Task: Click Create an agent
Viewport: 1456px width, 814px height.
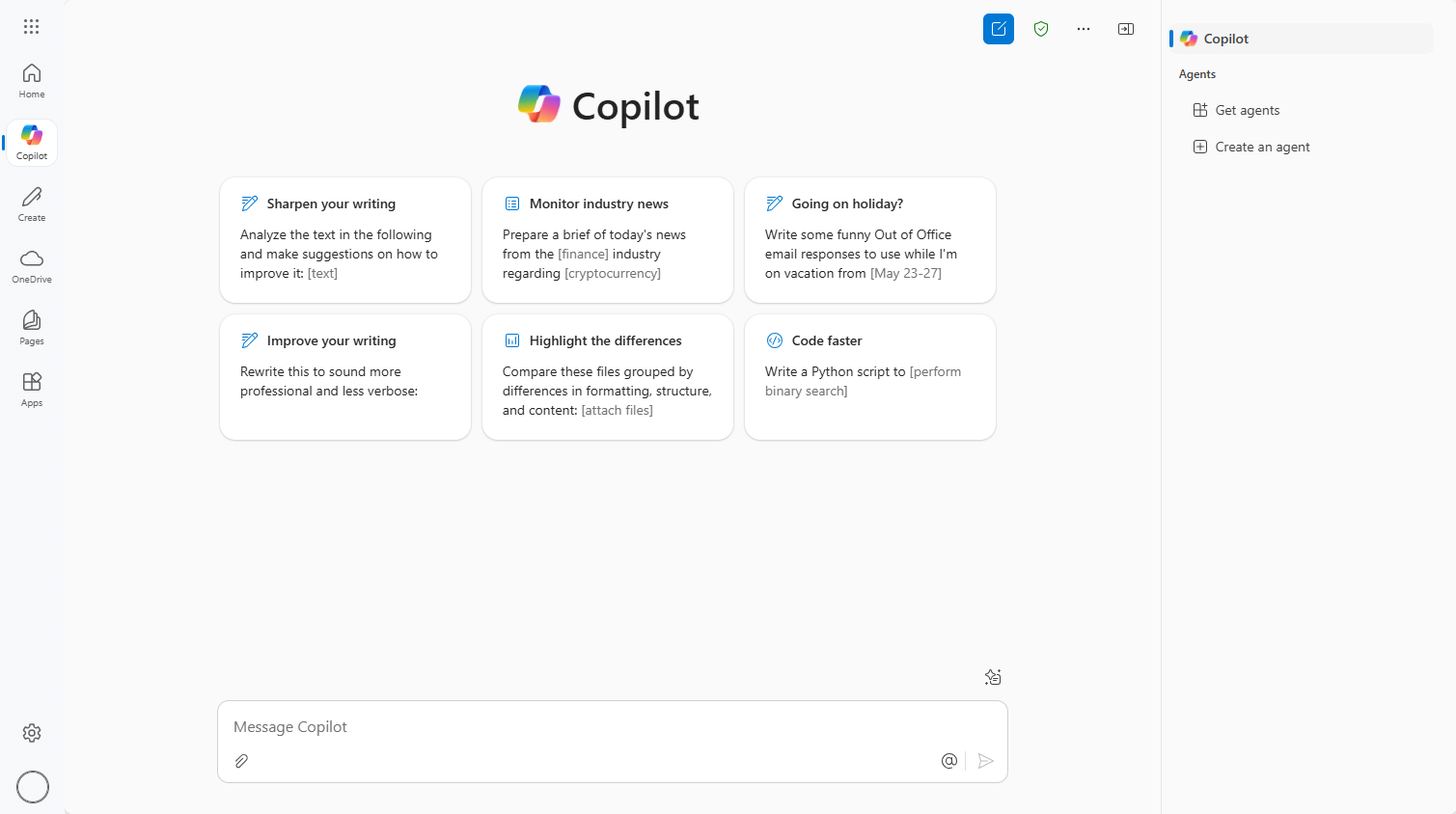Action: coord(1261,147)
